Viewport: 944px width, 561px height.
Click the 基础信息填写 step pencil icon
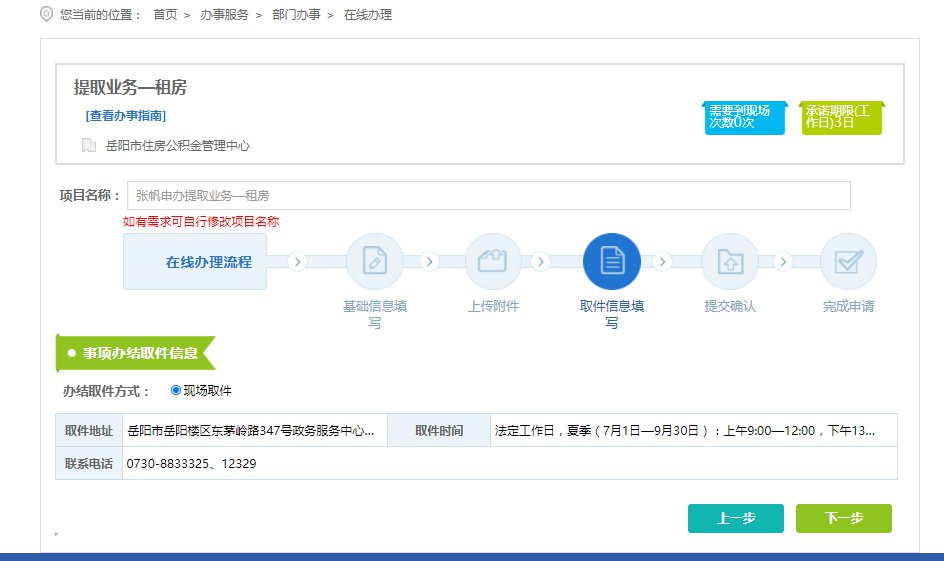click(374, 261)
